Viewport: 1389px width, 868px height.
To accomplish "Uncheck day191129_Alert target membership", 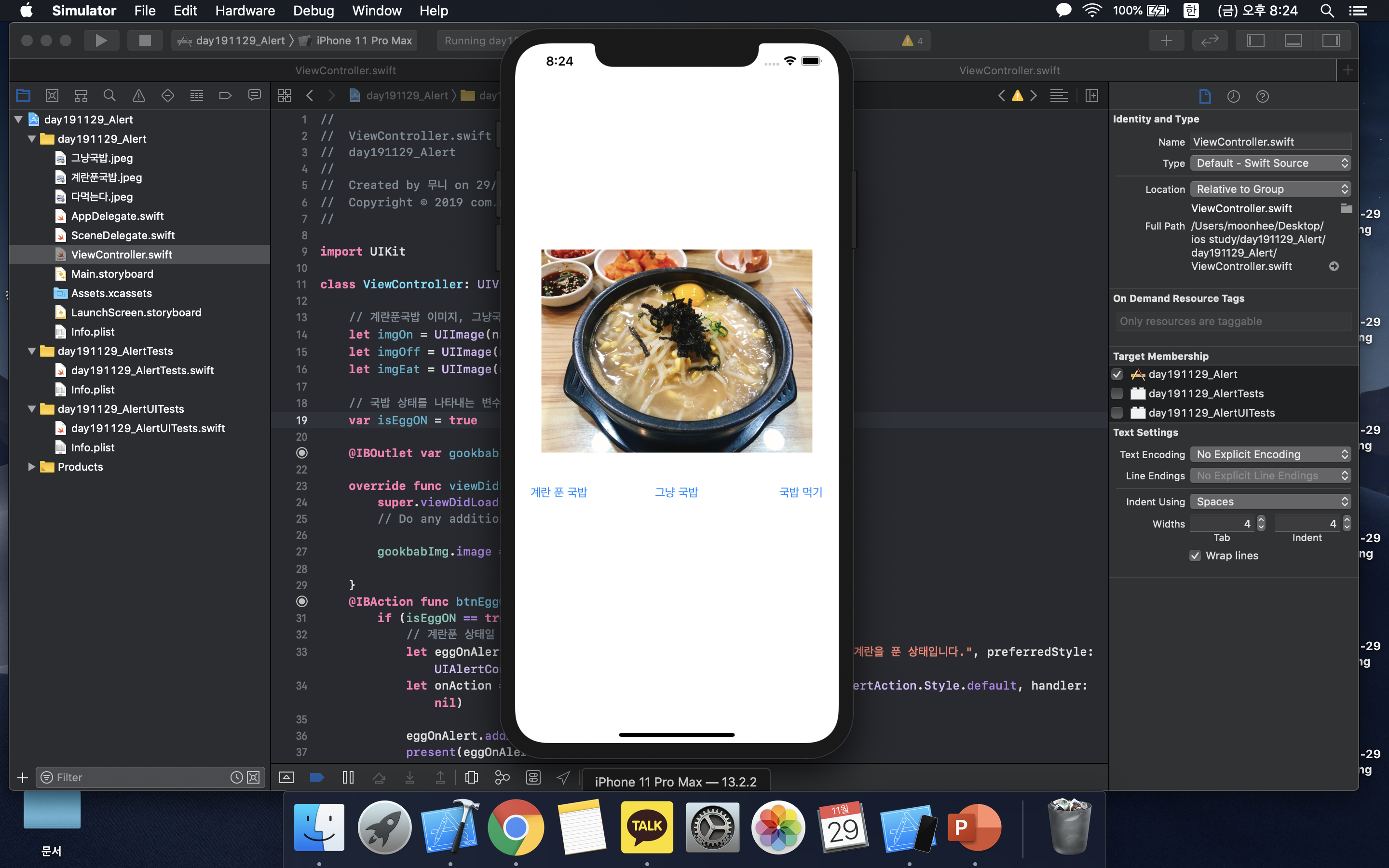I will coord(1117,374).
